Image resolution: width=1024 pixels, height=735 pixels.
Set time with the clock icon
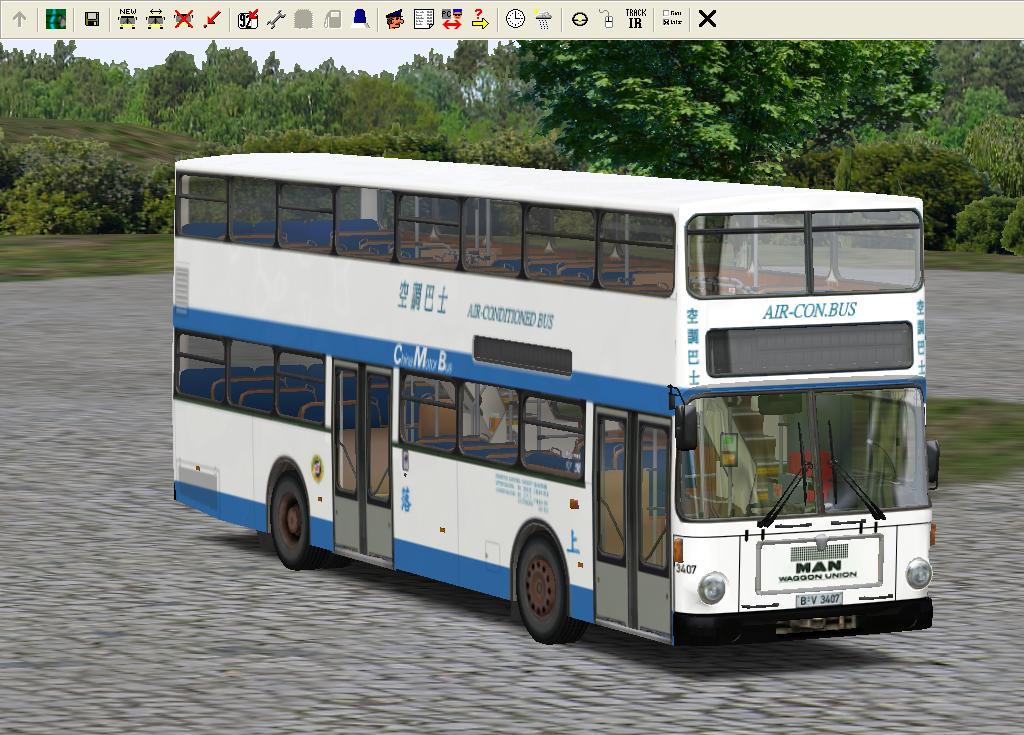(515, 19)
